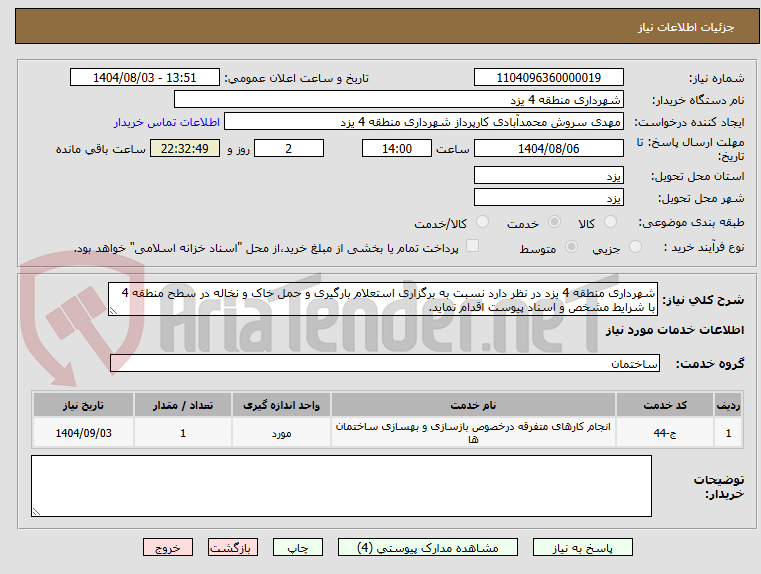
Task: Click the واحد اندازه گیری column header
Action: coord(281,405)
